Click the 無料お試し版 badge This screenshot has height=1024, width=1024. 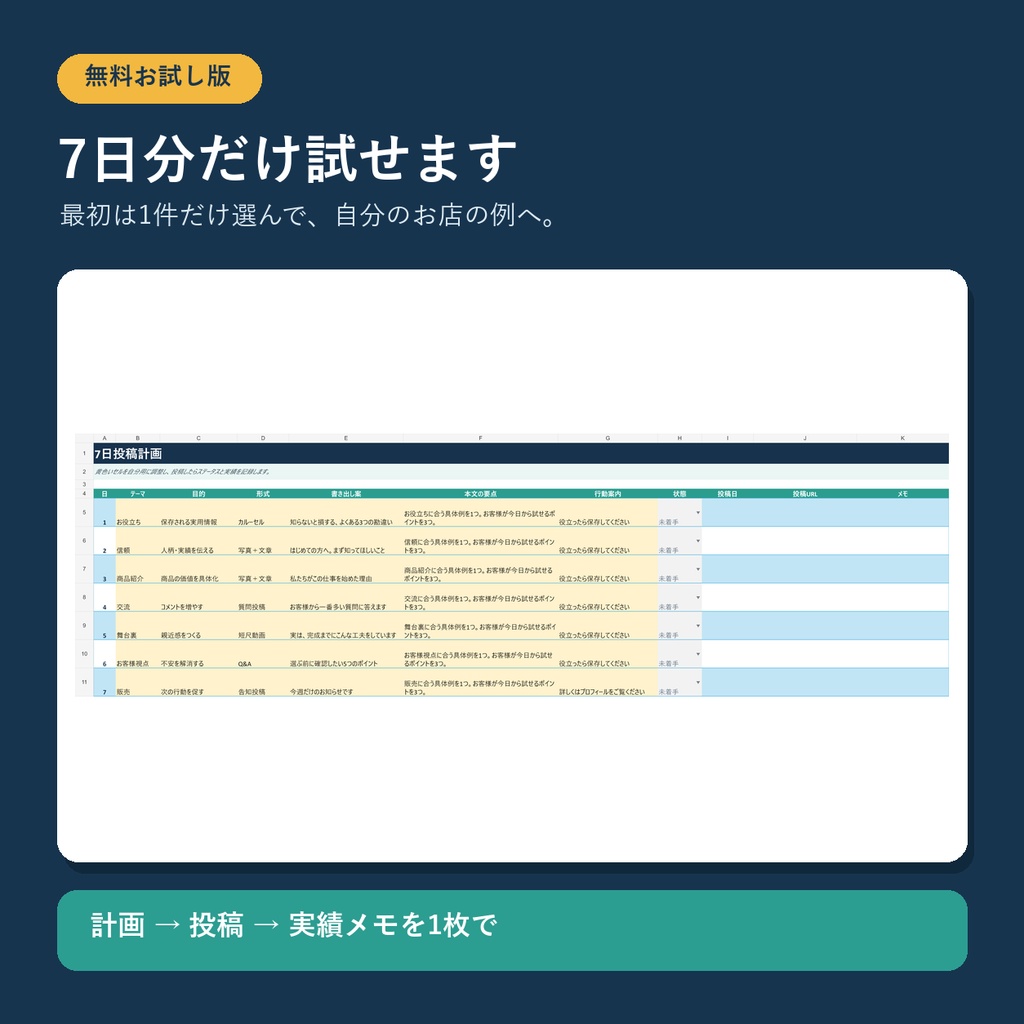159,78
